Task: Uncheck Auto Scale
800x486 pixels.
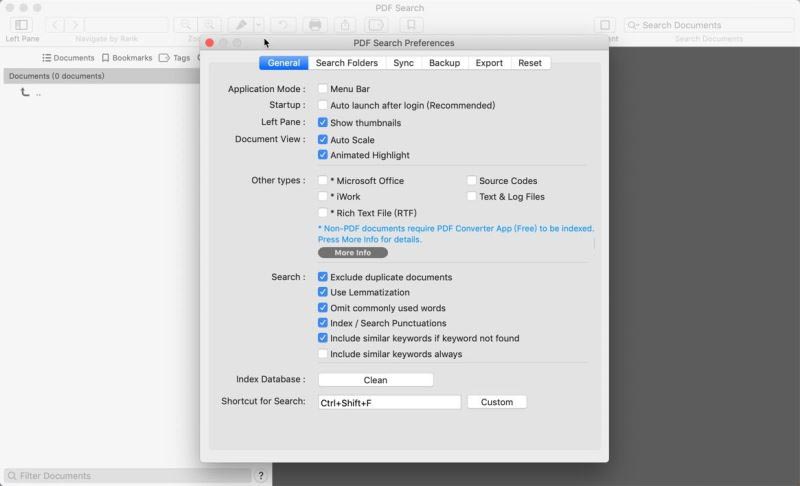Action: click(322, 139)
